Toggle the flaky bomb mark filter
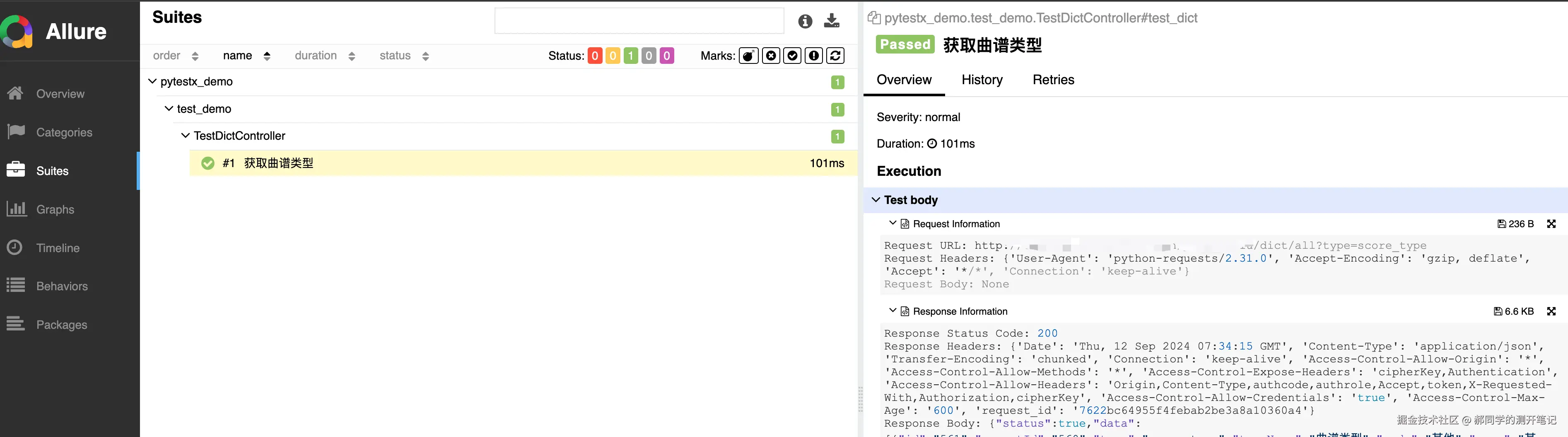 click(x=749, y=56)
